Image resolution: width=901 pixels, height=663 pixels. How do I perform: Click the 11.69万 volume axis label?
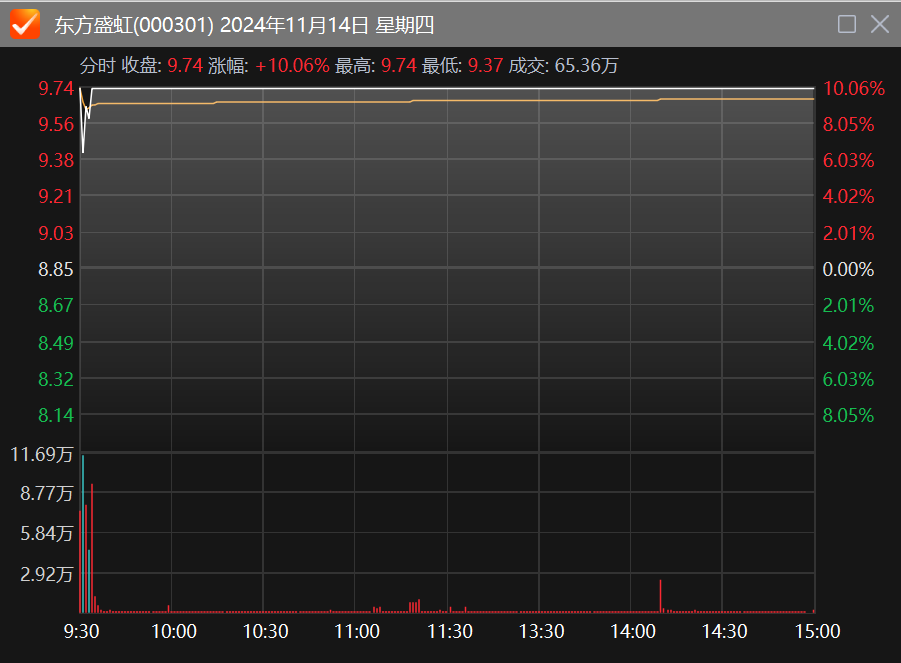[42, 455]
